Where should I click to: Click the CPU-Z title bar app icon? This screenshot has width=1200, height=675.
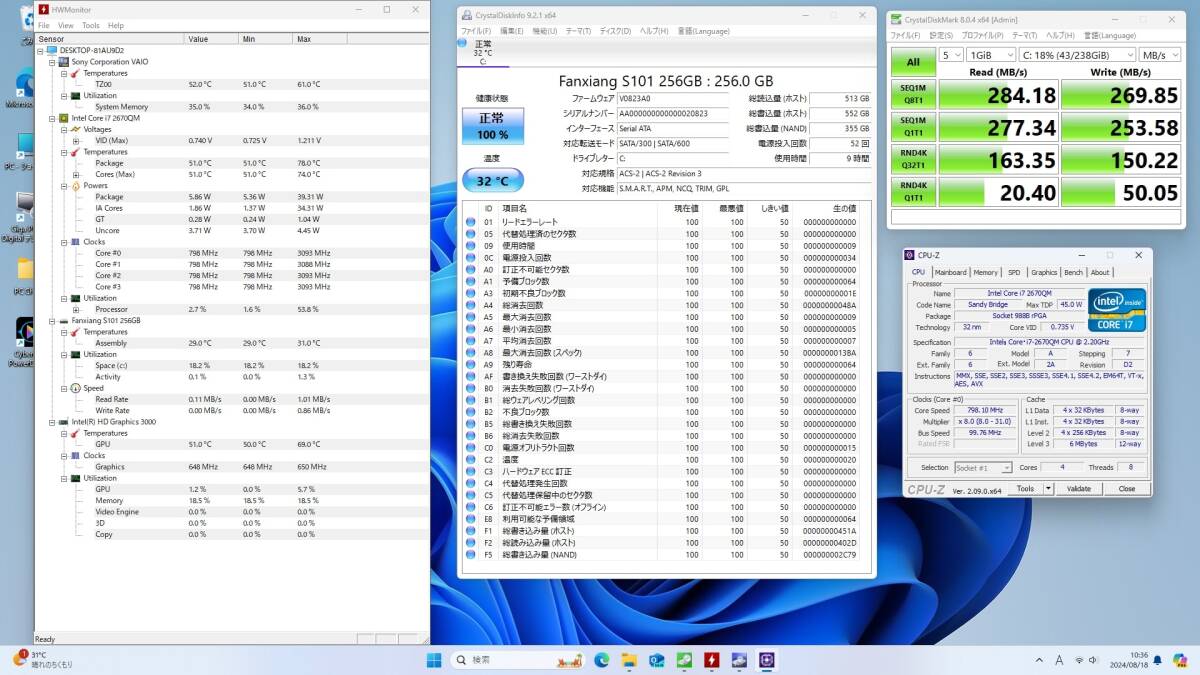909,255
